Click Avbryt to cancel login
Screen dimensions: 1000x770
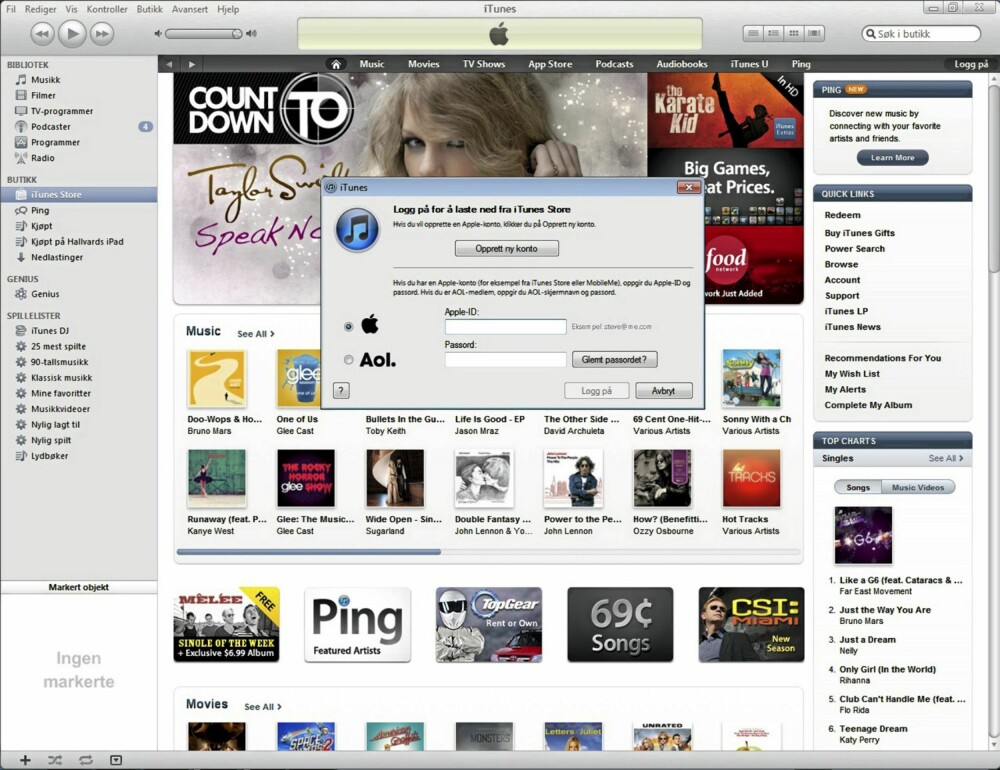point(663,390)
